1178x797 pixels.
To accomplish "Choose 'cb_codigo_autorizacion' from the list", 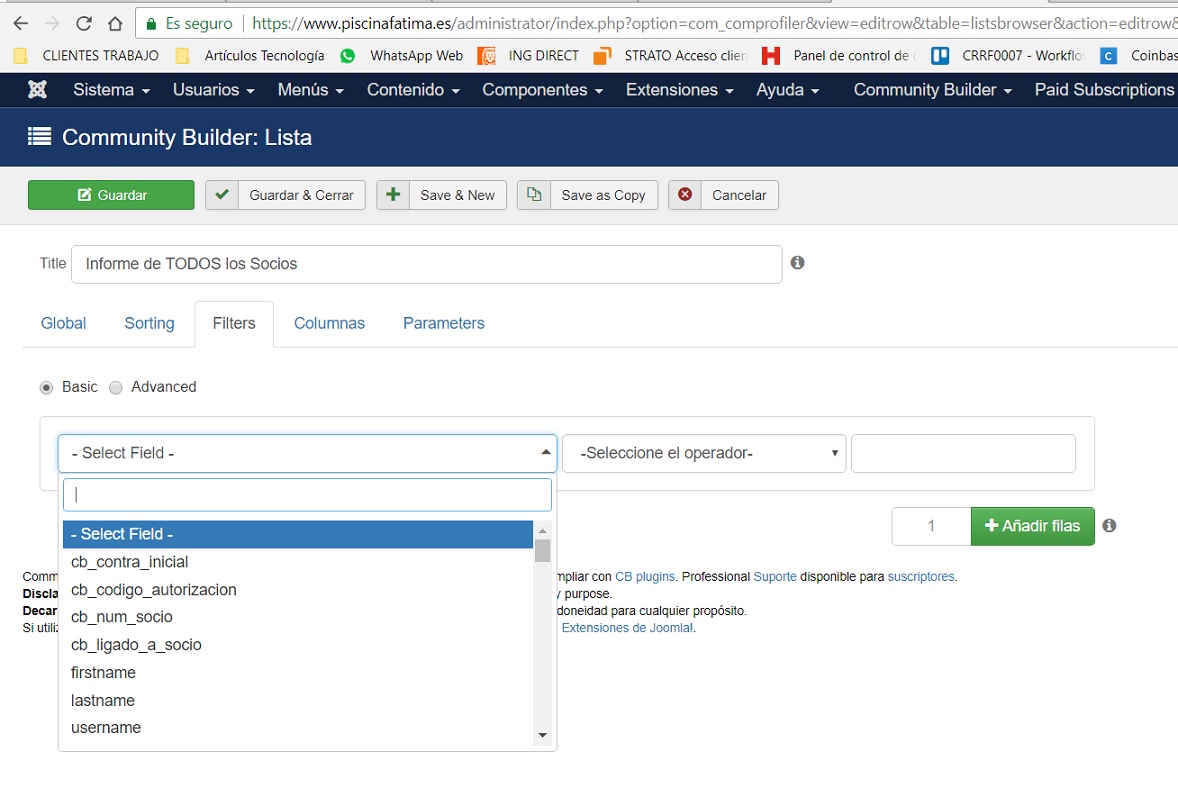I will click(298, 590).
